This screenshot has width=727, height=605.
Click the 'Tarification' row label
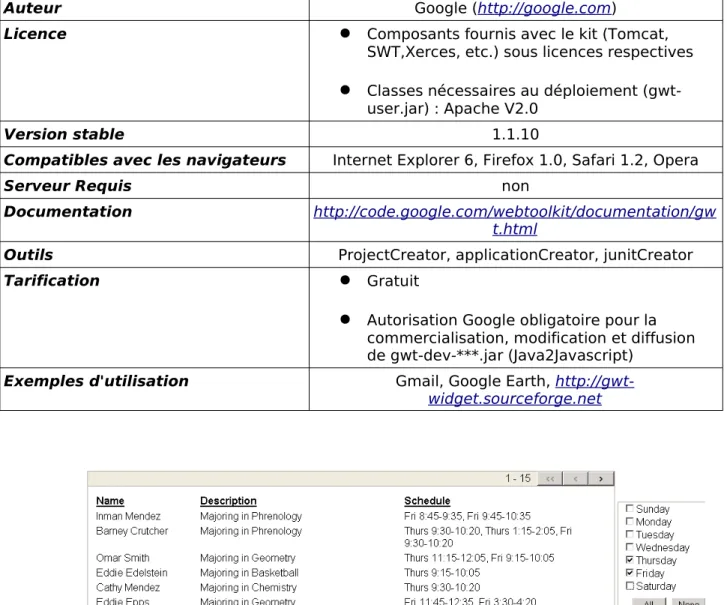tap(51, 280)
